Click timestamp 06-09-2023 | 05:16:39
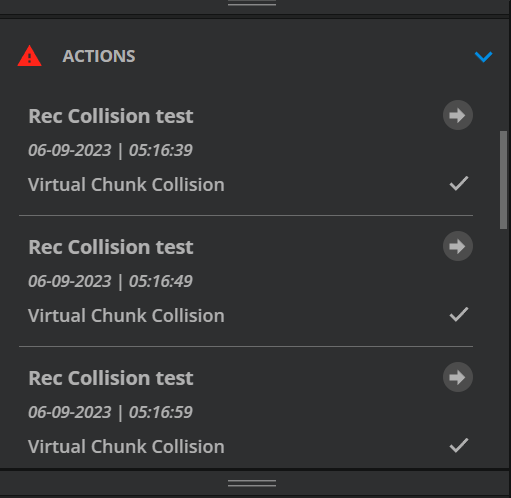 click(110, 150)
